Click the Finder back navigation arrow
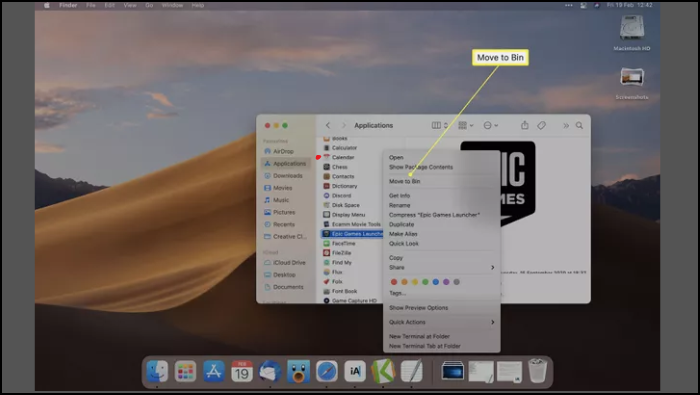Viewport: 700px width, 395px height. click(328, 125)
